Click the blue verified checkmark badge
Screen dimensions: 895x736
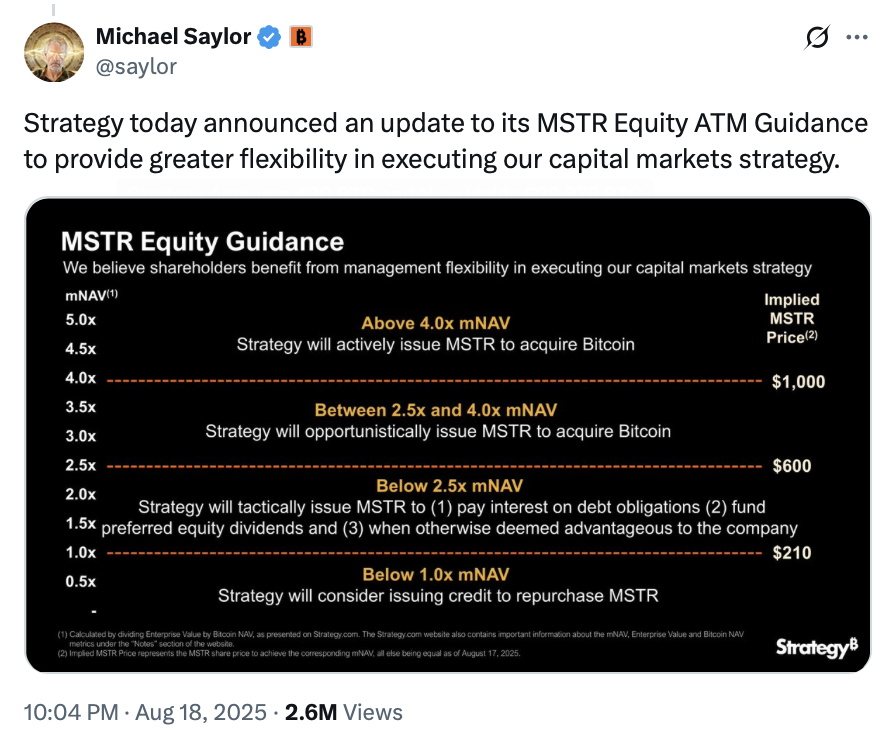tap(267, 36)
